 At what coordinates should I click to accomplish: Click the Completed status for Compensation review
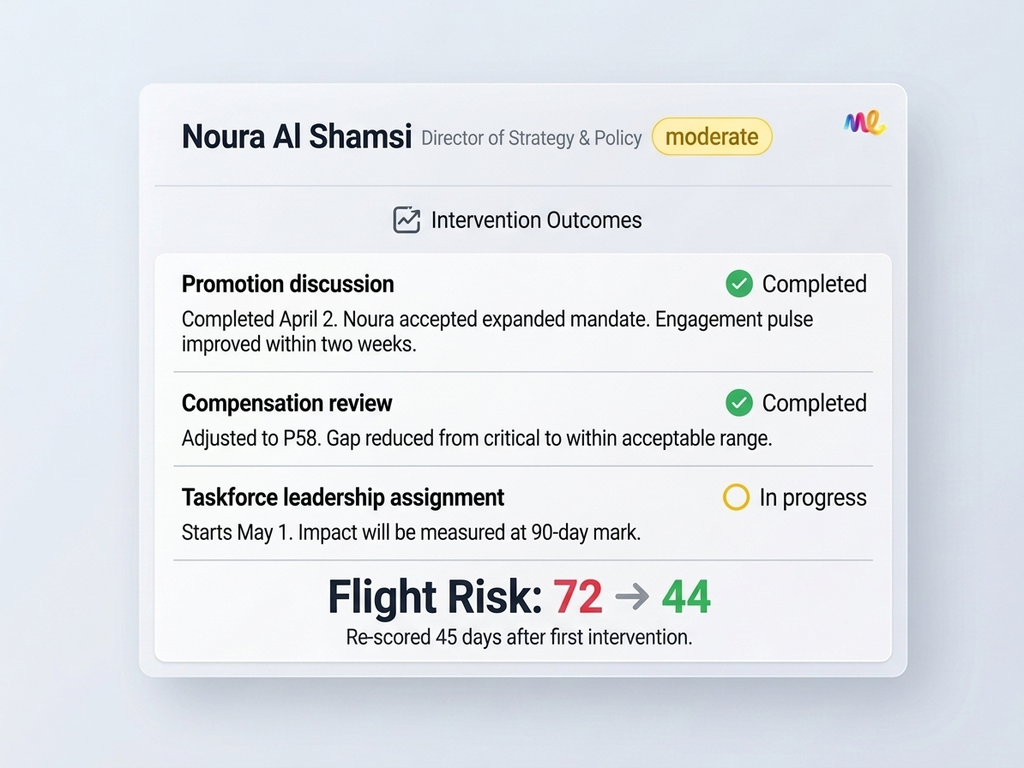click(814, 403)
